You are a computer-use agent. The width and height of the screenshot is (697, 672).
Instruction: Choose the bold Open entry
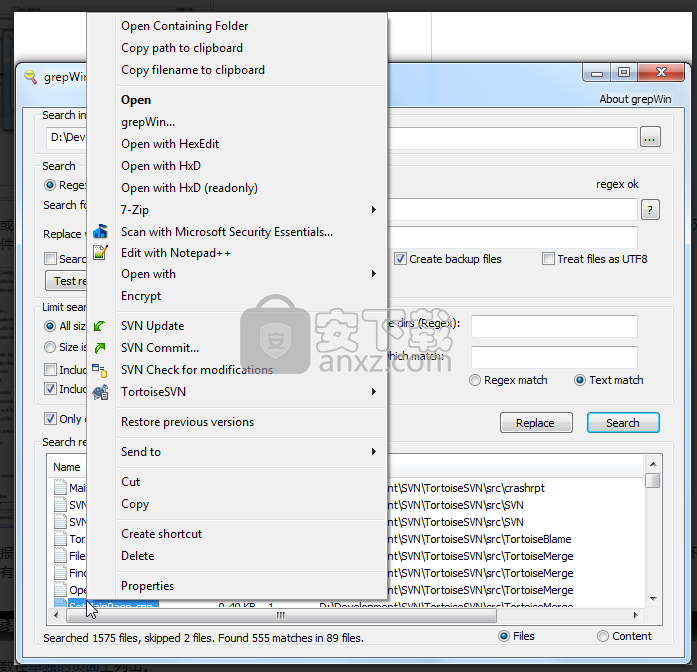click(x=136, y=100)
